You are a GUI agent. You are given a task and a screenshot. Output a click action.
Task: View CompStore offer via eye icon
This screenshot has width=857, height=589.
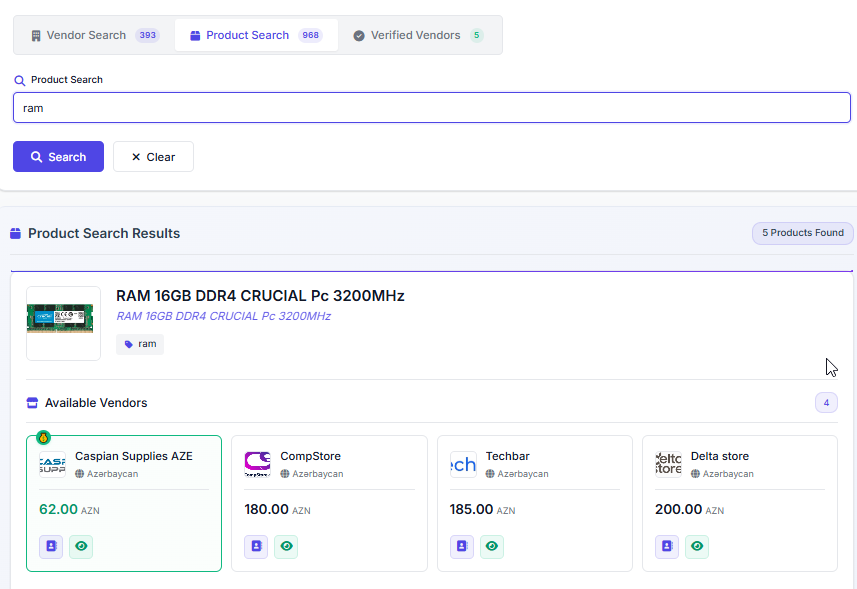[286, 546]
